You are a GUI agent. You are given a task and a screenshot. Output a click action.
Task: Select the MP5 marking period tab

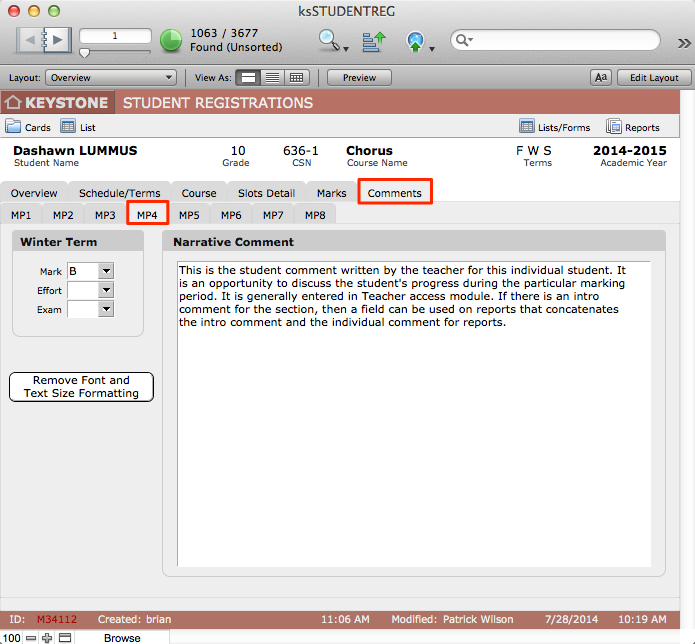click(189, 215)
